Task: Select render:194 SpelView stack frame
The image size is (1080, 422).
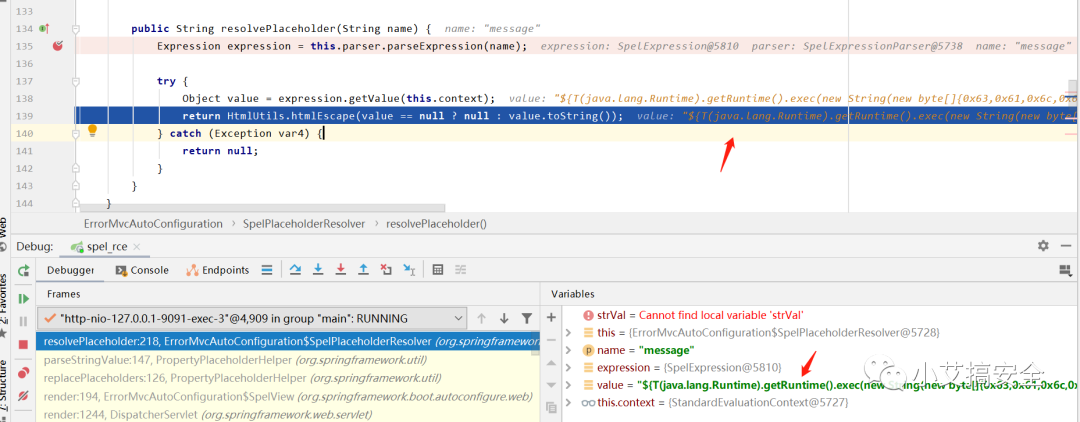Action: (x=289, y=397)
